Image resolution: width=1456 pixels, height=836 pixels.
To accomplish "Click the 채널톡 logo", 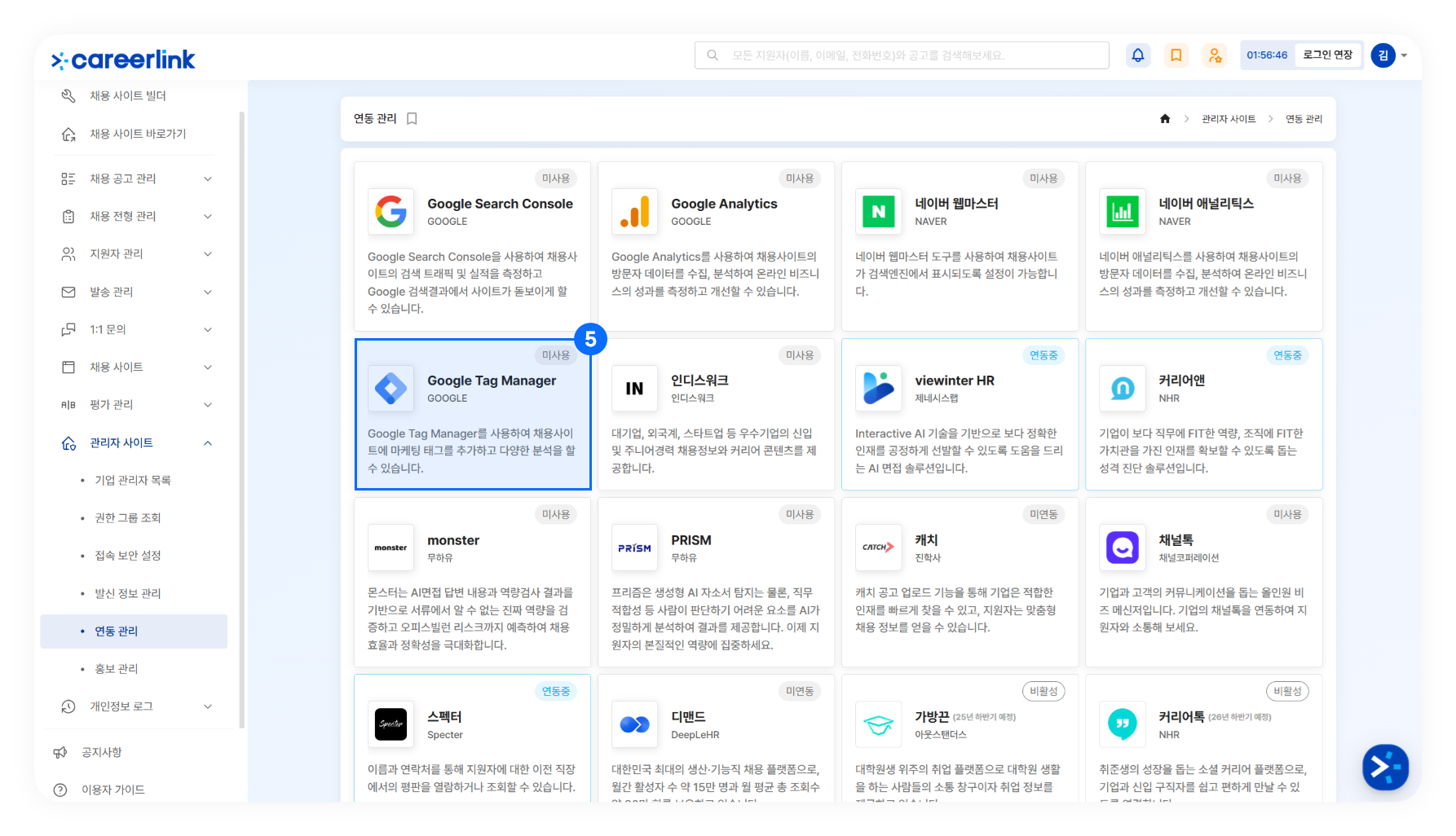I will (x=1123, y=548).
